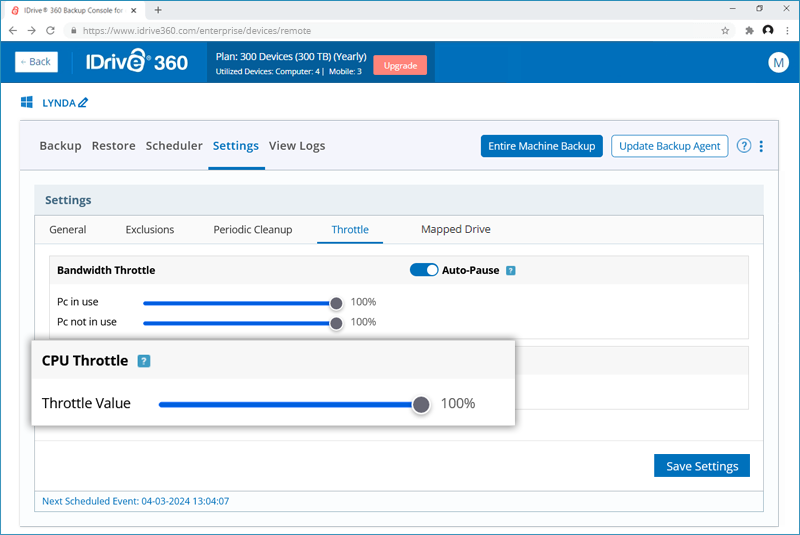Click the Throttle Value slider handle
800x535 pixels.
[421, 405]
